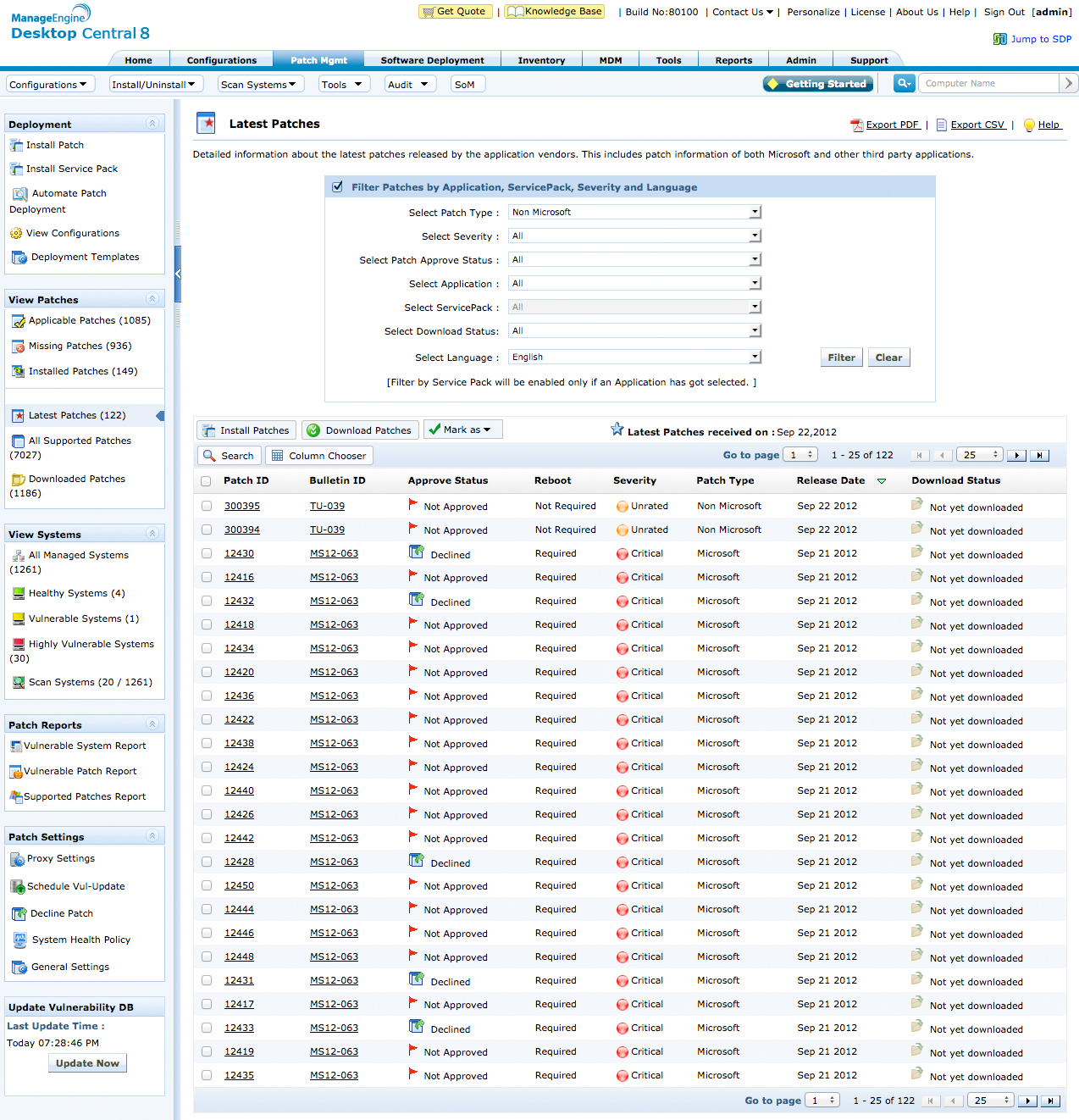Viewport: 1079px width, 1120px height.
Task: Open the Mark as dropdown
Action: tap(463, 430)
